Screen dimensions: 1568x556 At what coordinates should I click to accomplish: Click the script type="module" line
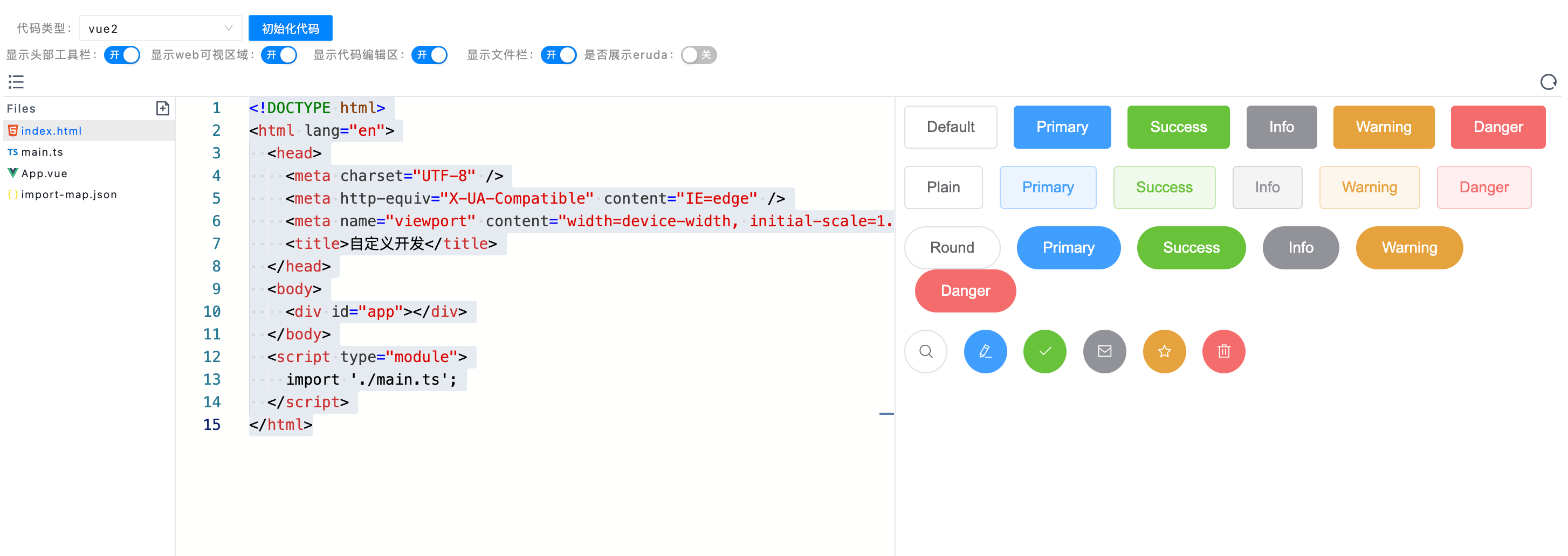point(367,357)
